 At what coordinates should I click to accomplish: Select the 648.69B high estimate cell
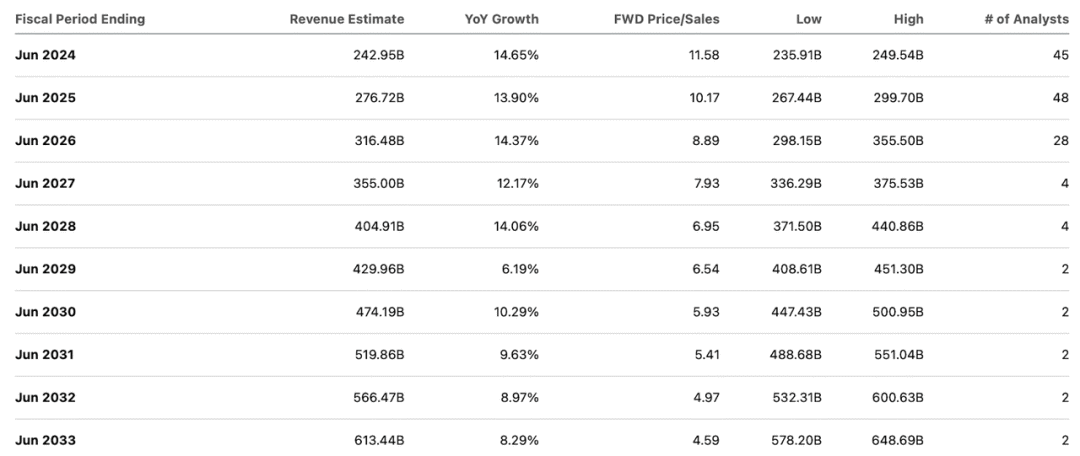(897, 440)
